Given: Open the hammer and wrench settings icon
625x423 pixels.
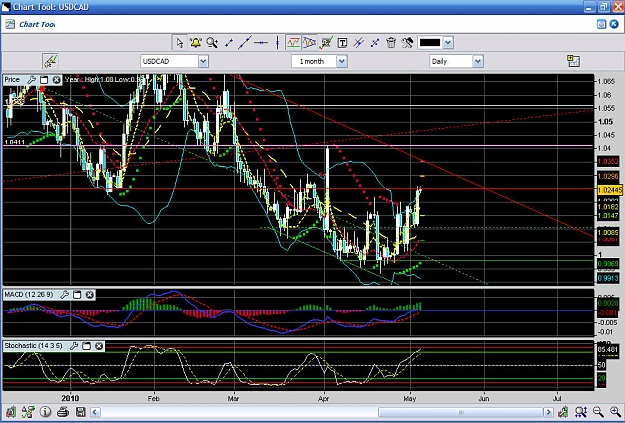Looking at the screenshot, I should point(407,42).
